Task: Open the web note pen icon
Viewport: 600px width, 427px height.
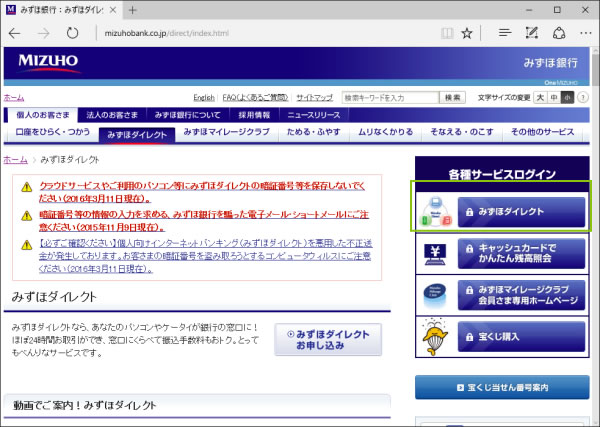Action: [x=532, y=33]
